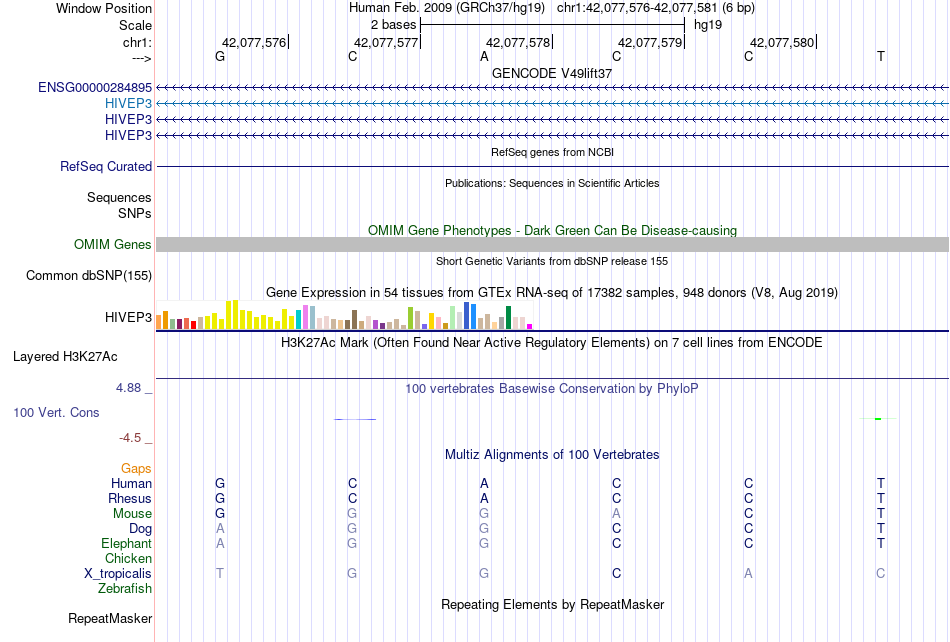Click the Rhesus alignment row label

[130, 498]
